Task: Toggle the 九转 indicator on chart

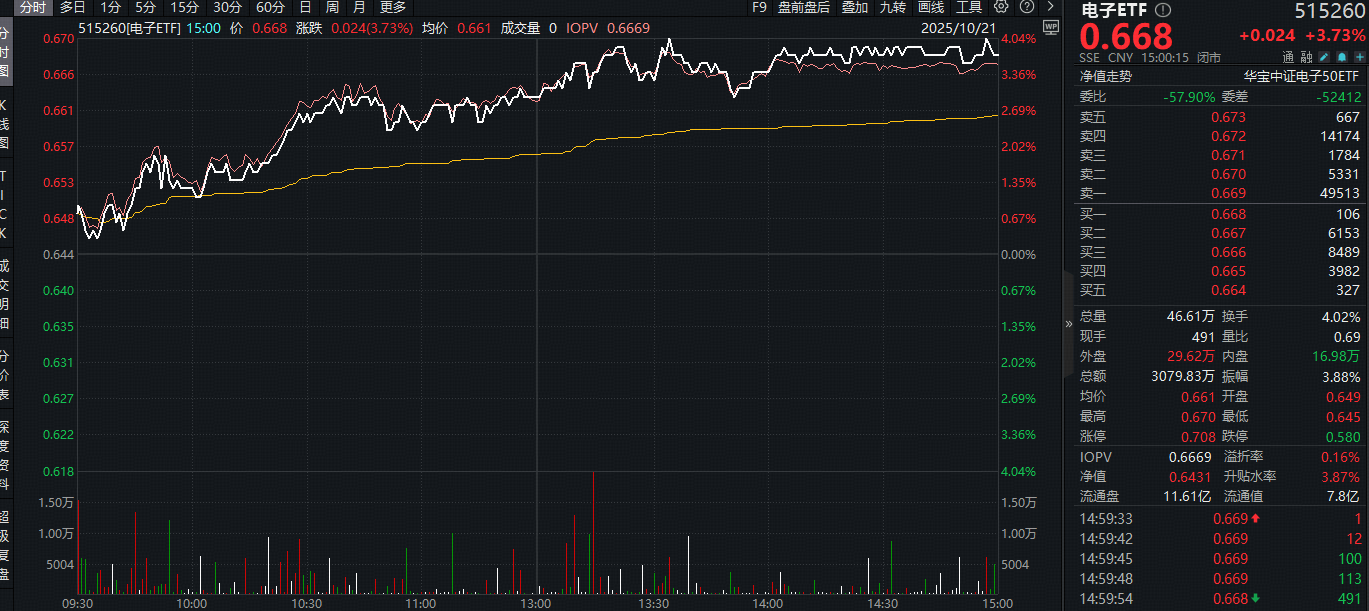Action: pyautogui.click(x=893, y=7)
